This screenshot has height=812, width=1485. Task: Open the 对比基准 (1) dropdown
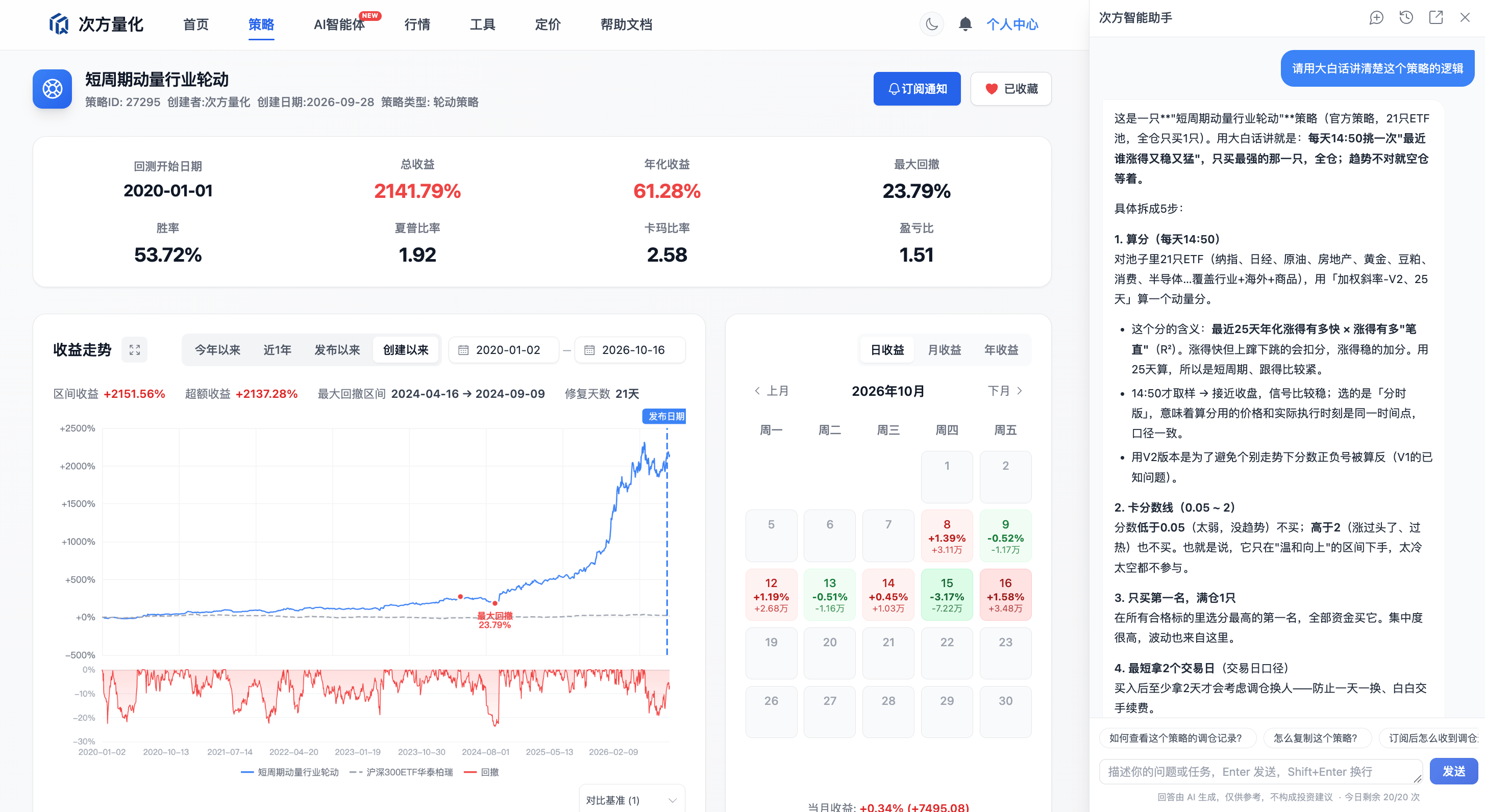pos(632,800)
